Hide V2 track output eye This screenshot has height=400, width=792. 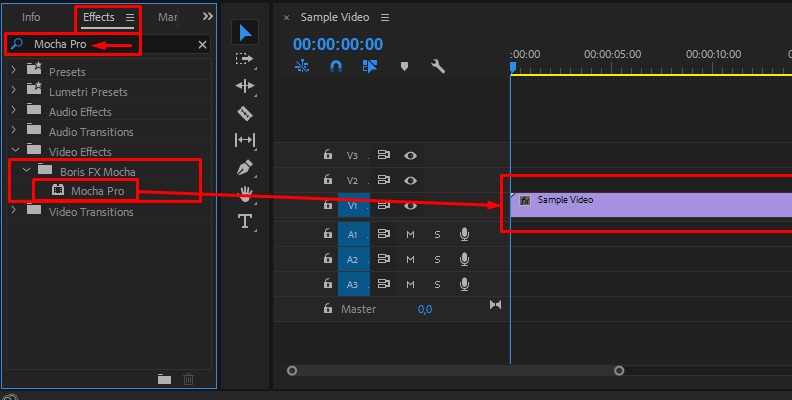(x=410, y=180)
